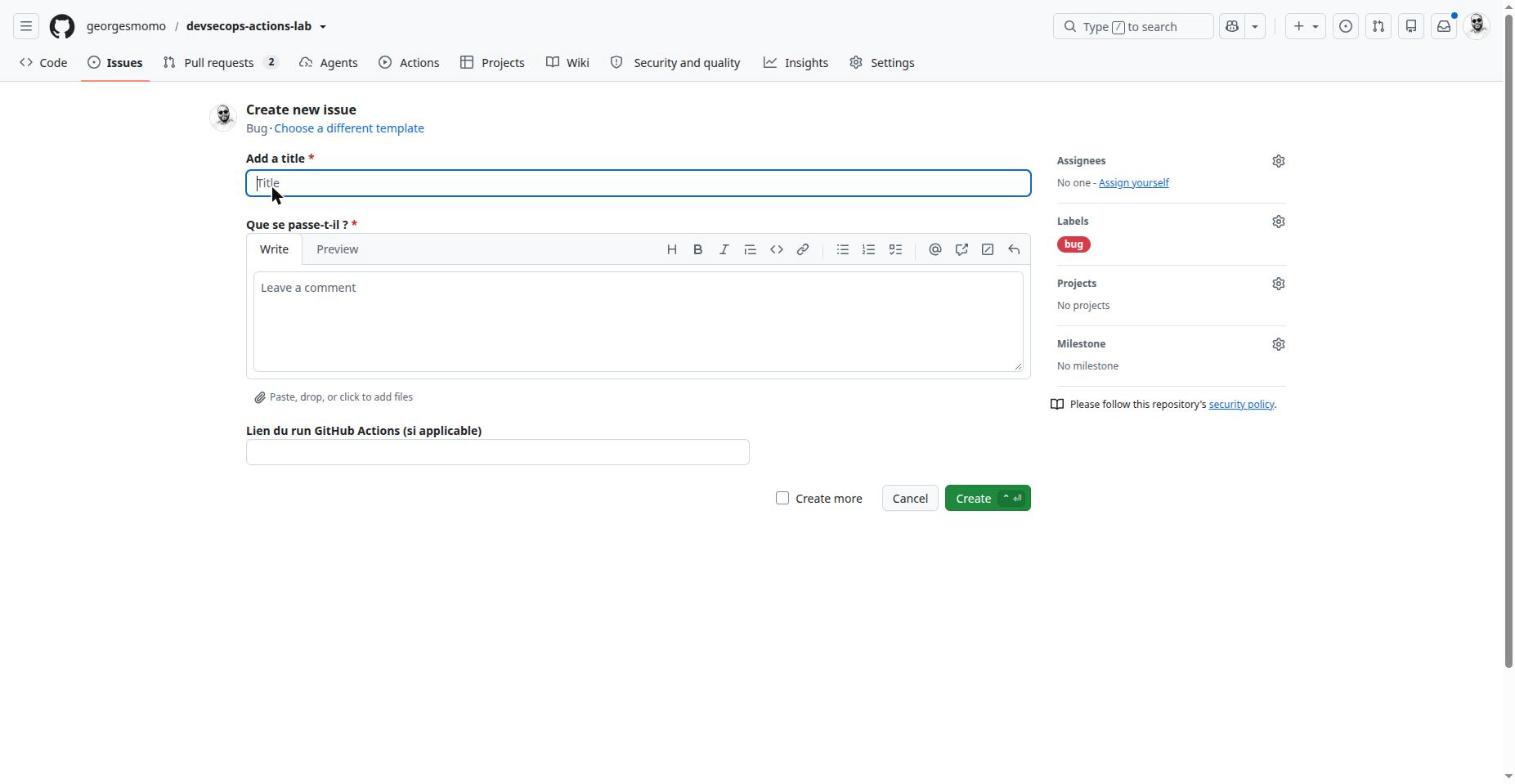Click the green Create button

coord(987,498)
